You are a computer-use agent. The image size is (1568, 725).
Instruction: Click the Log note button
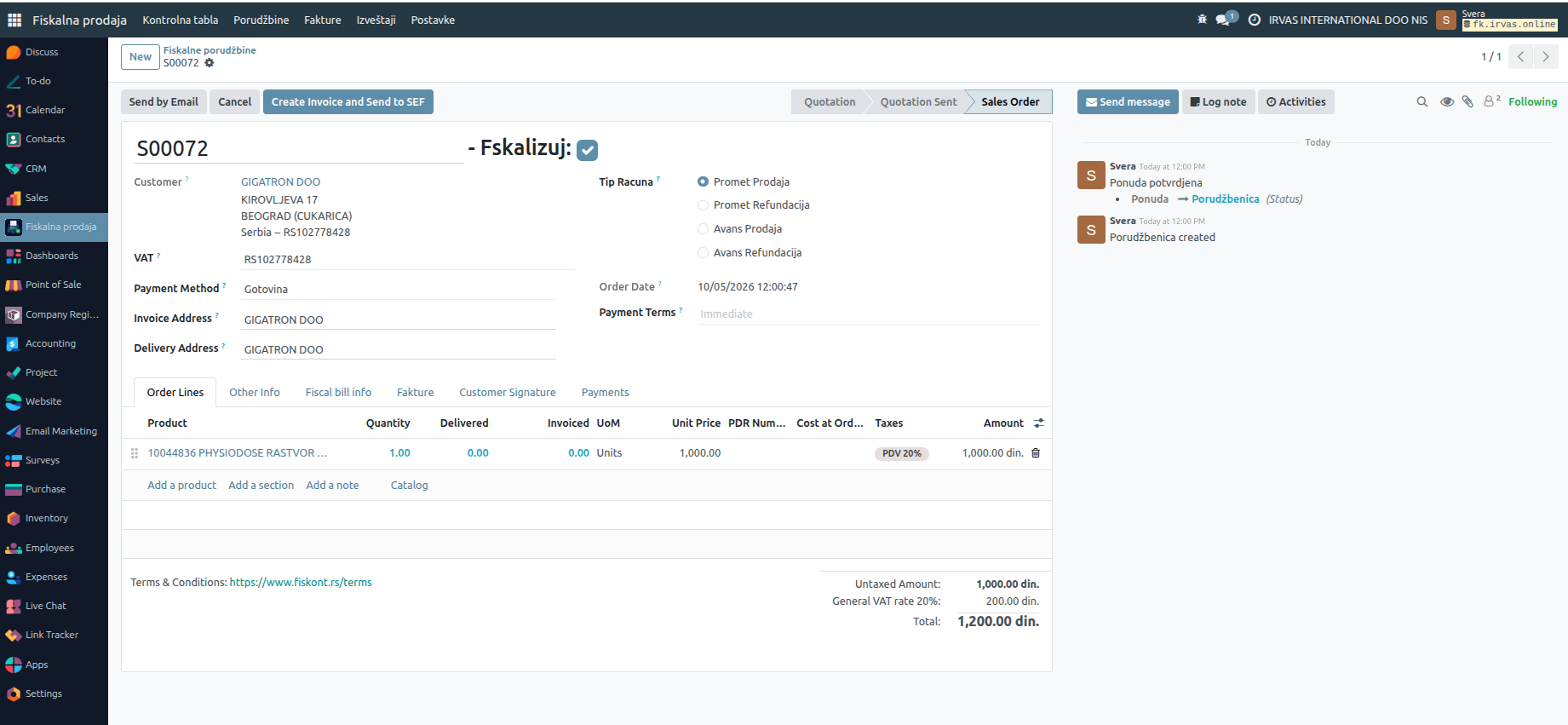(x=1219, y=102)
